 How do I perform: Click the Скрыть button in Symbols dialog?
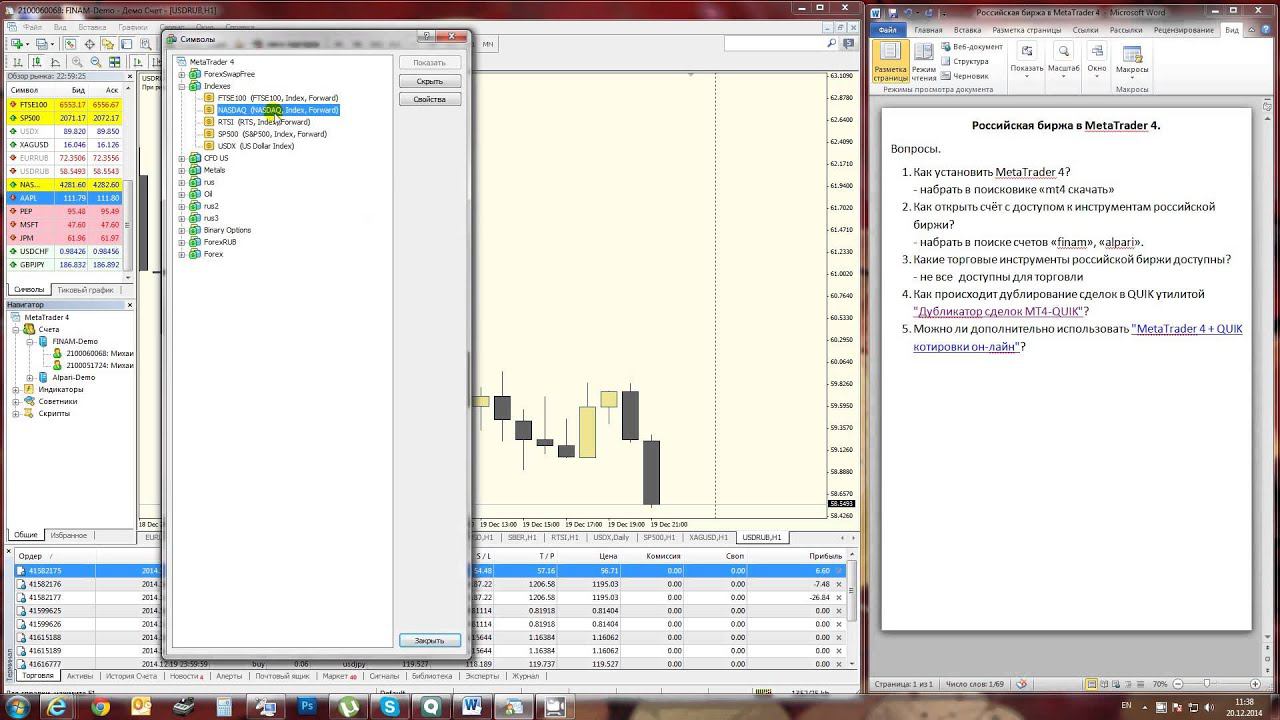[x=430, y=81]
